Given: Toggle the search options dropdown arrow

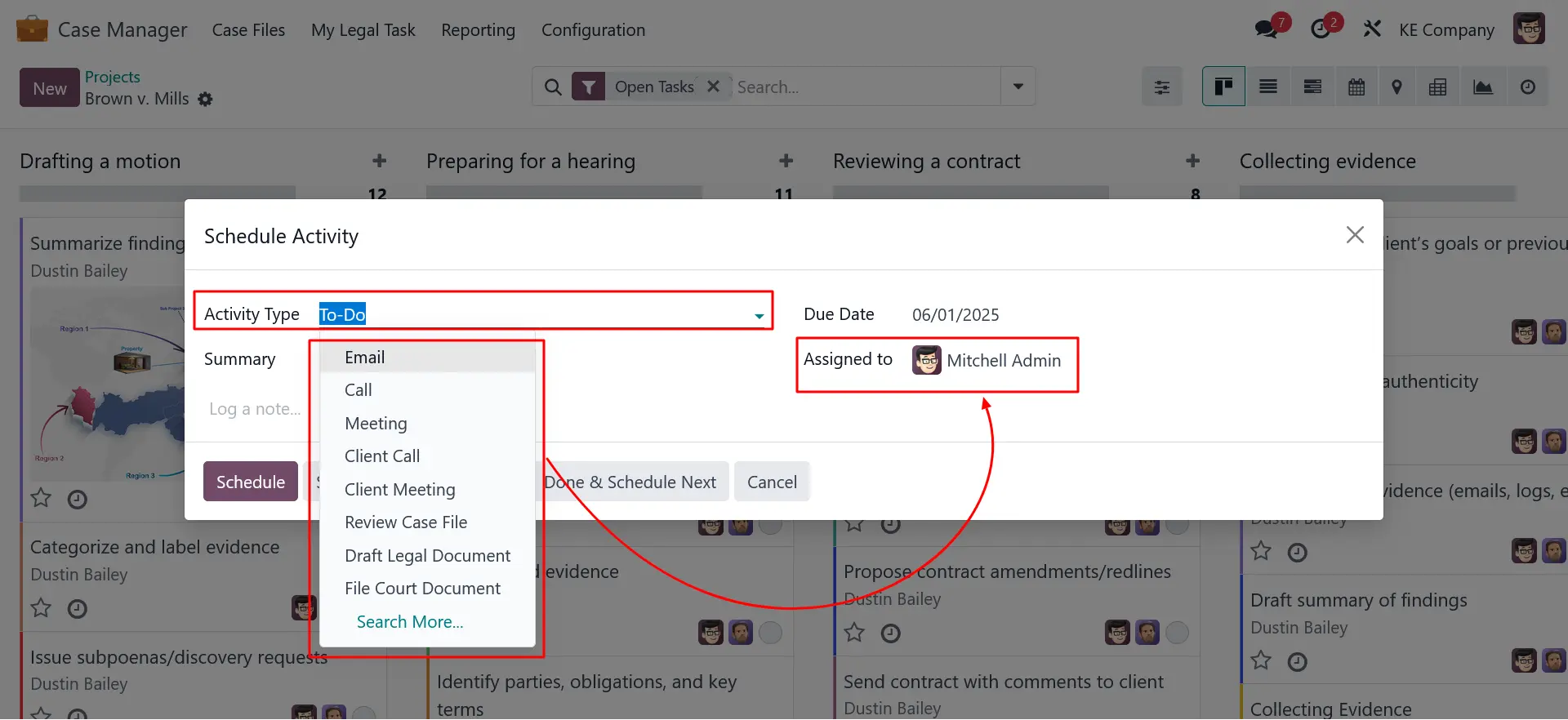Looking at the screenshot, I should click(x=1018, y=87).
